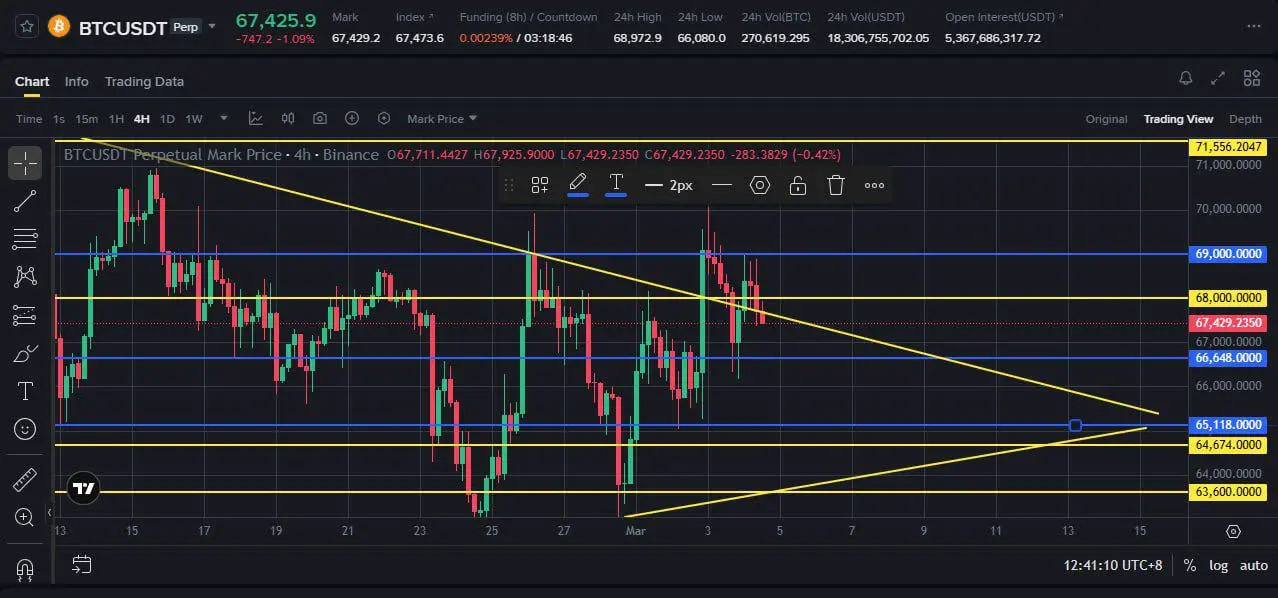Open the Mark Price dropdown

coord(442,119)
